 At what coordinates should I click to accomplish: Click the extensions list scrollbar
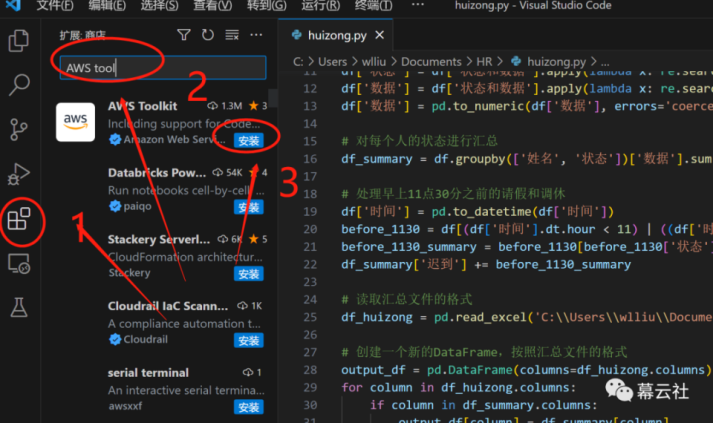point(272,98)
